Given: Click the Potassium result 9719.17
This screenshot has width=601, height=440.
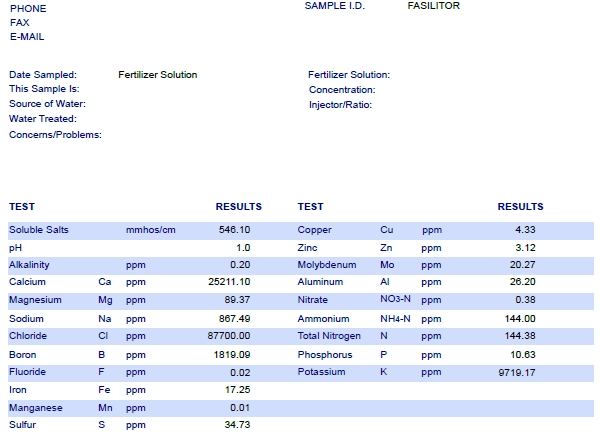Looking at the screenshot, I should 517,373.
